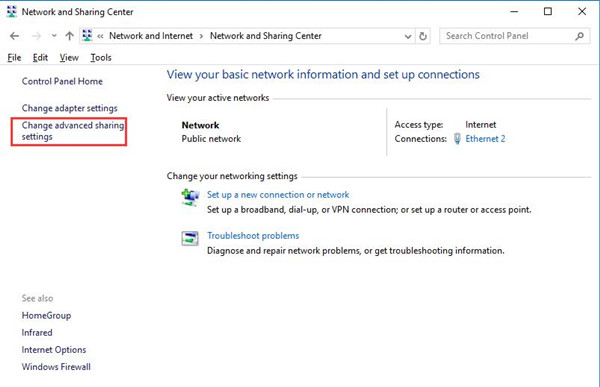
Task: Open Windows Firewall
Action: click(x=56, y=367)
